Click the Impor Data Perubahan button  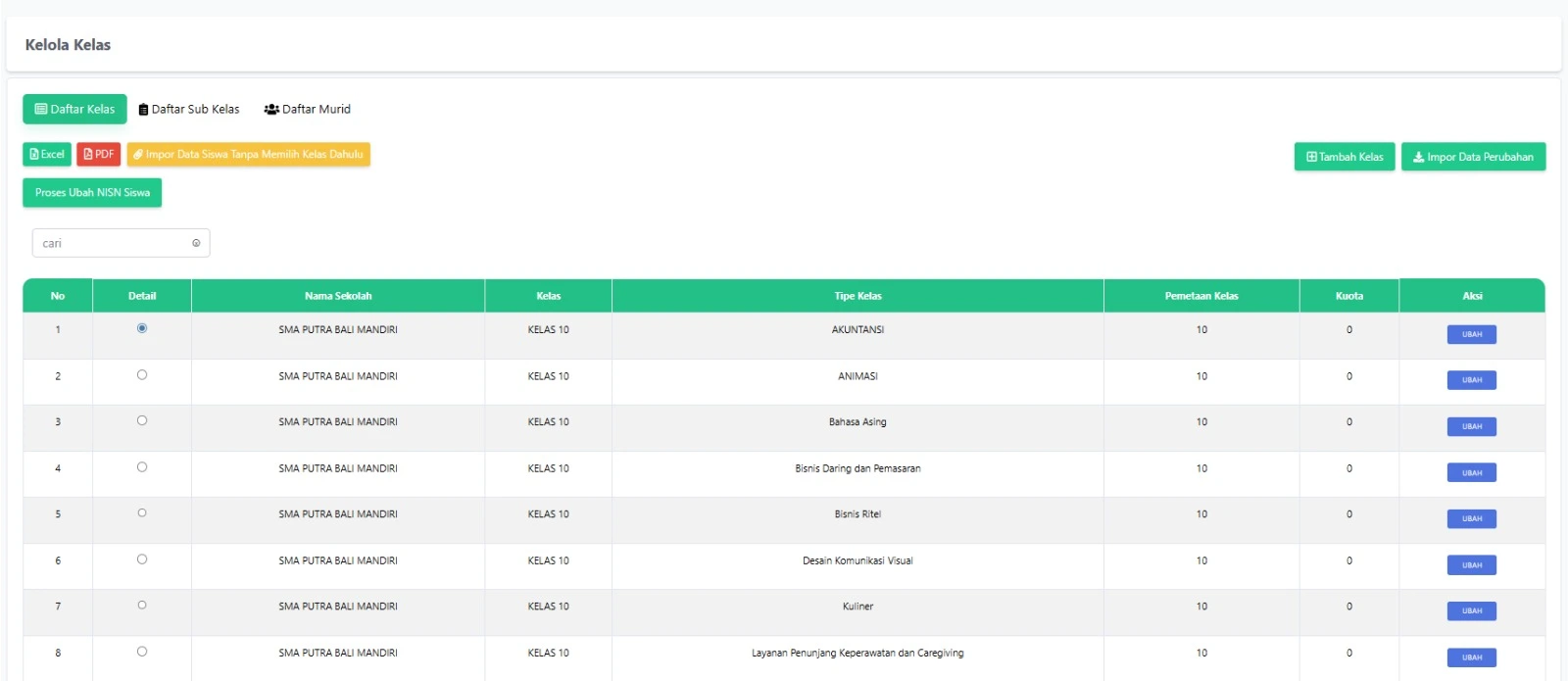click(1473, 157)
